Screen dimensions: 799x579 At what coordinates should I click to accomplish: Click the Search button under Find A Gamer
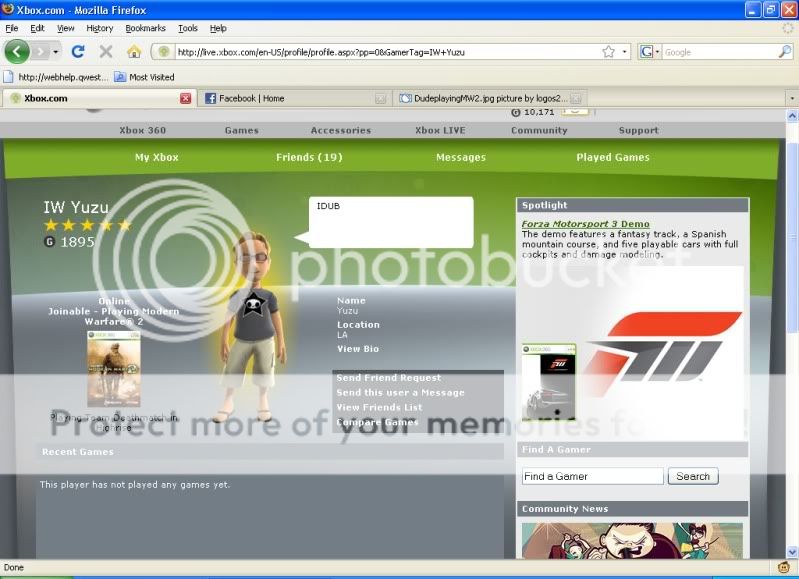coord(693,476)
